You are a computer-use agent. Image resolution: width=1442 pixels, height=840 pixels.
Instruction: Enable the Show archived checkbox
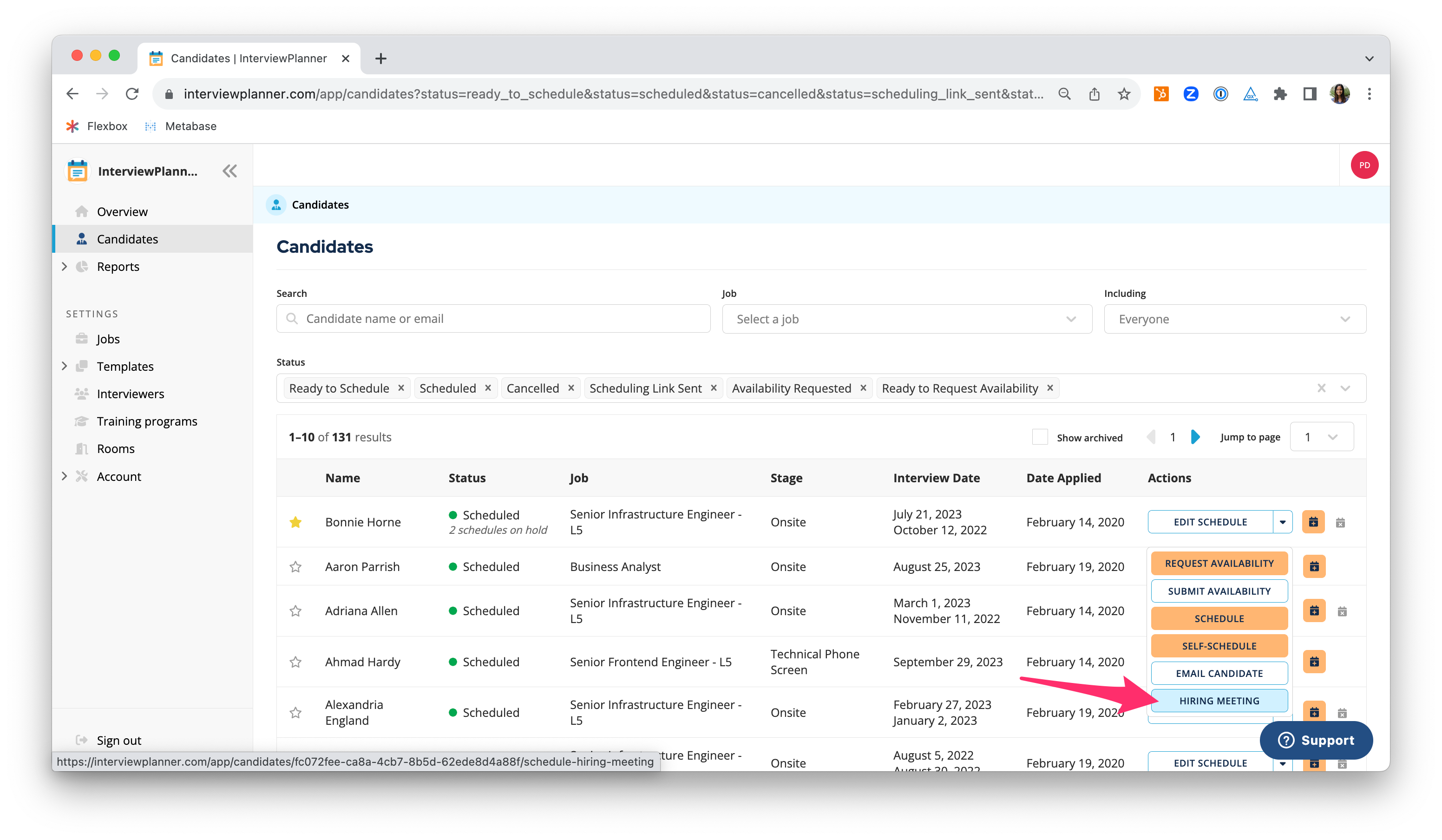(x=1039, y=437)
